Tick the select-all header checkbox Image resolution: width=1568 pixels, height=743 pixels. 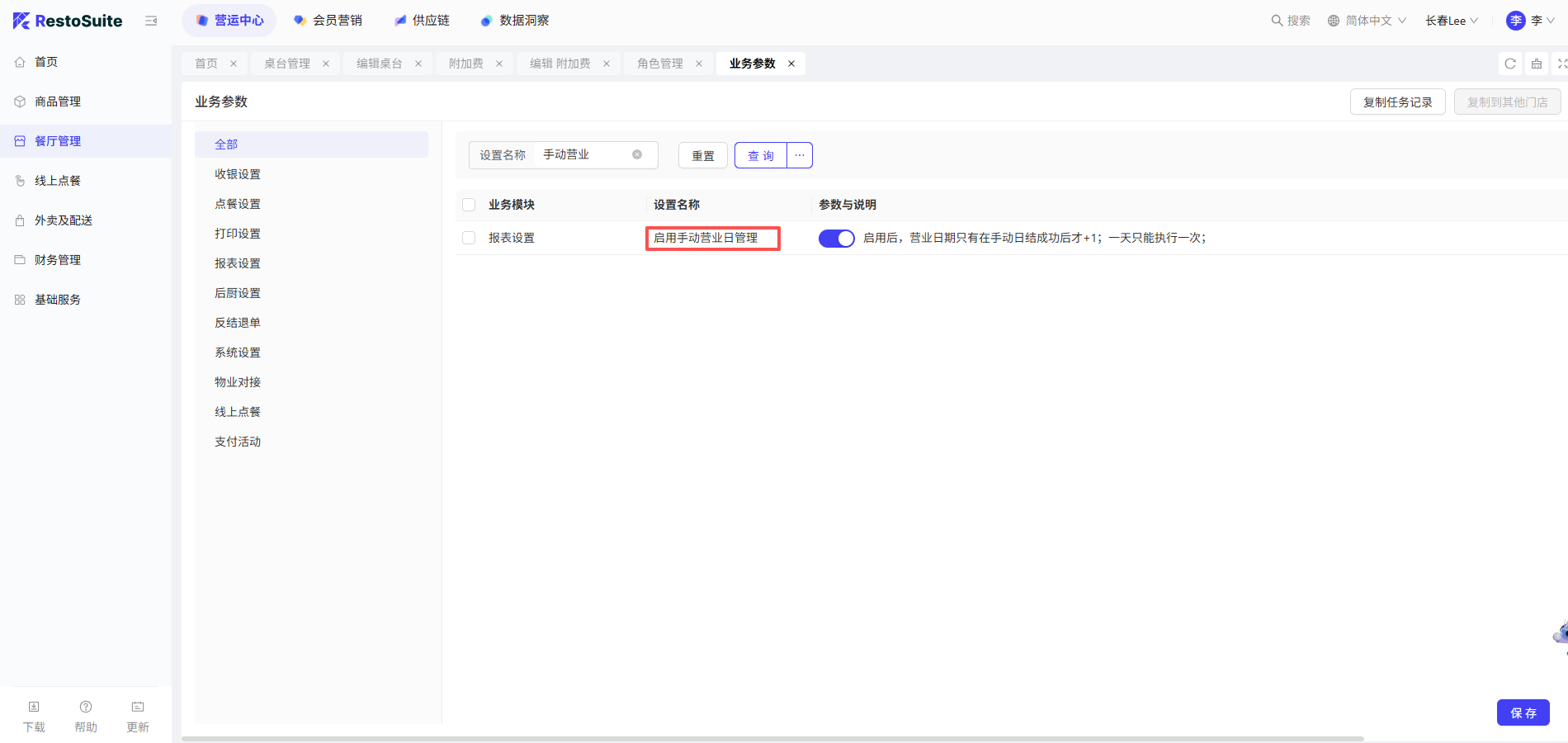469,205
